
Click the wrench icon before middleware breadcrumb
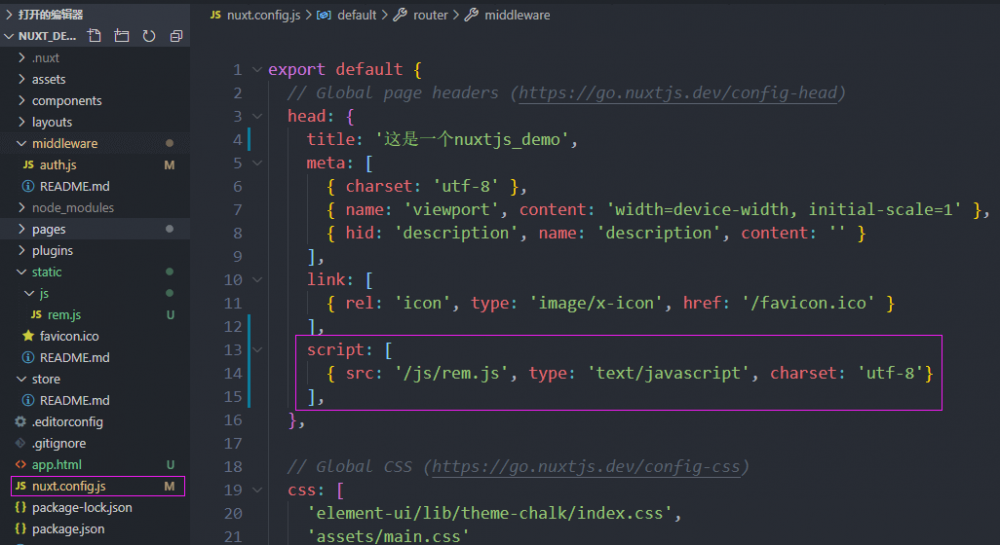pos(471,15)
